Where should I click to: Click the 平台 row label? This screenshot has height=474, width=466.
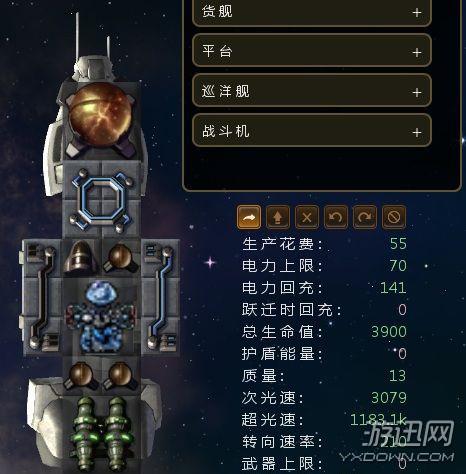coord(217,51)
